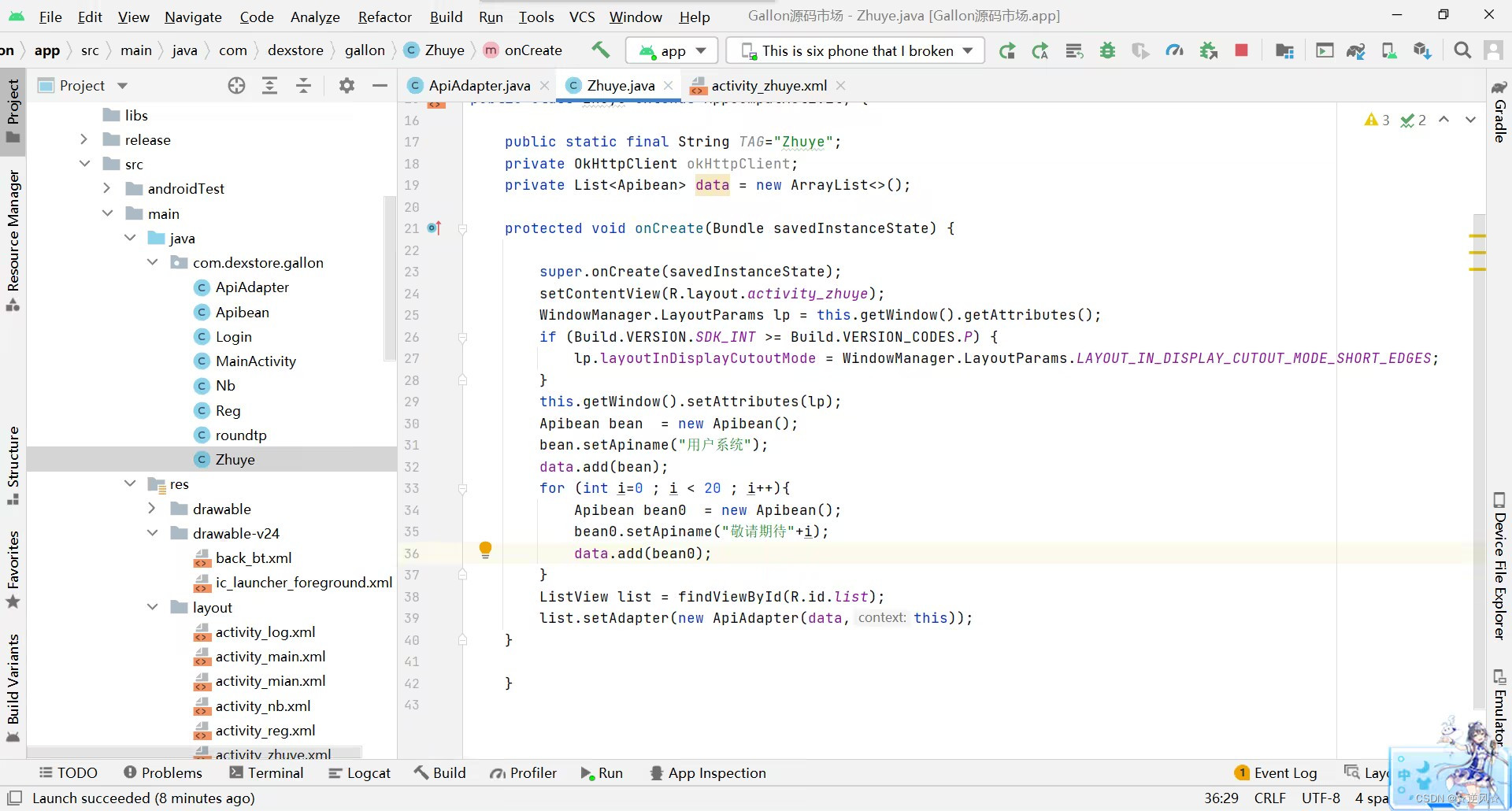Toggle the Device File Explorer panel
The width and height of the screenshot is (1512, 811).
pos(1500,566)
